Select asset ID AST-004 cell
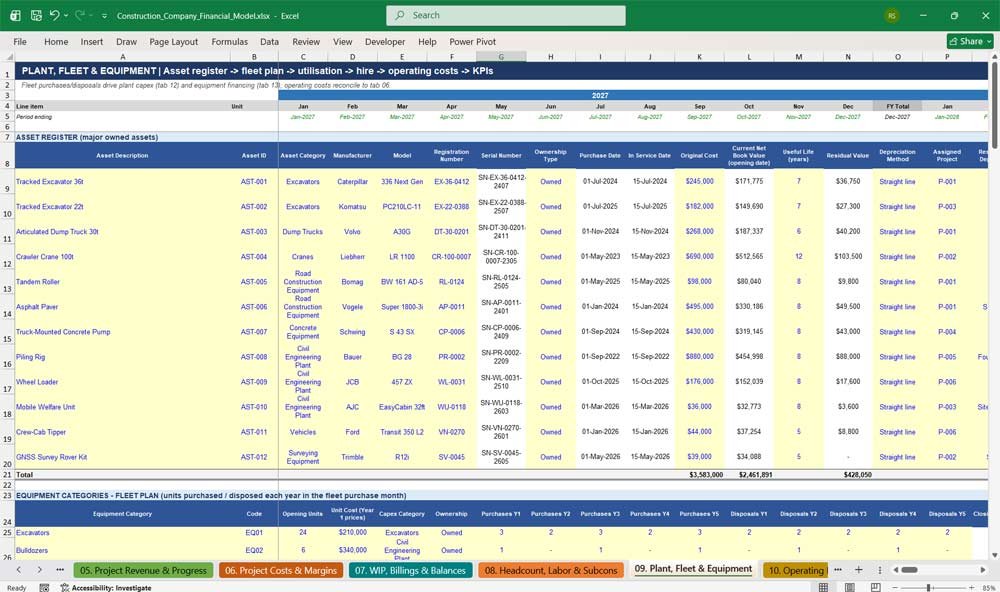 (x=254, y=256)
